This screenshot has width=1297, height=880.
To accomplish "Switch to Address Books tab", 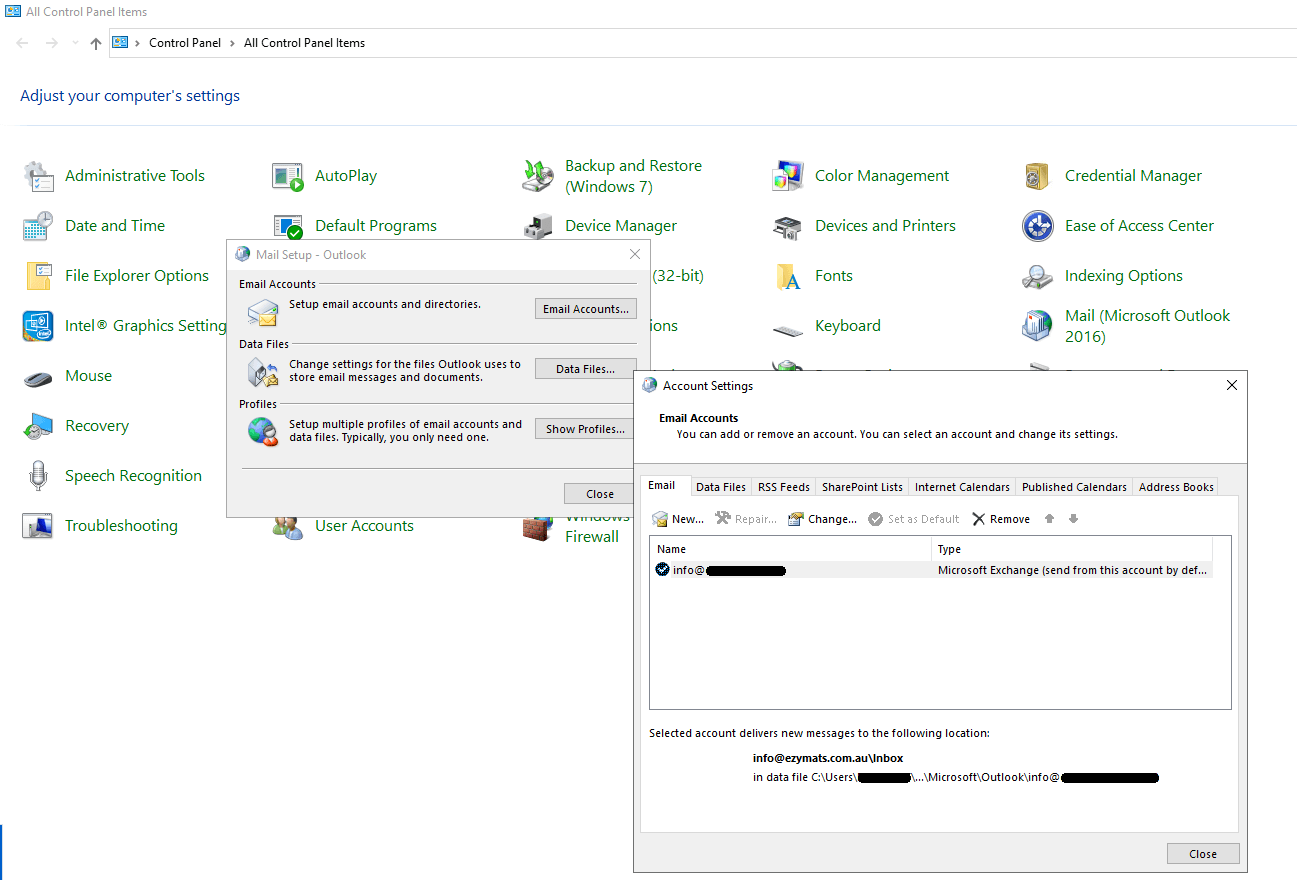I will pos(1176,487).
